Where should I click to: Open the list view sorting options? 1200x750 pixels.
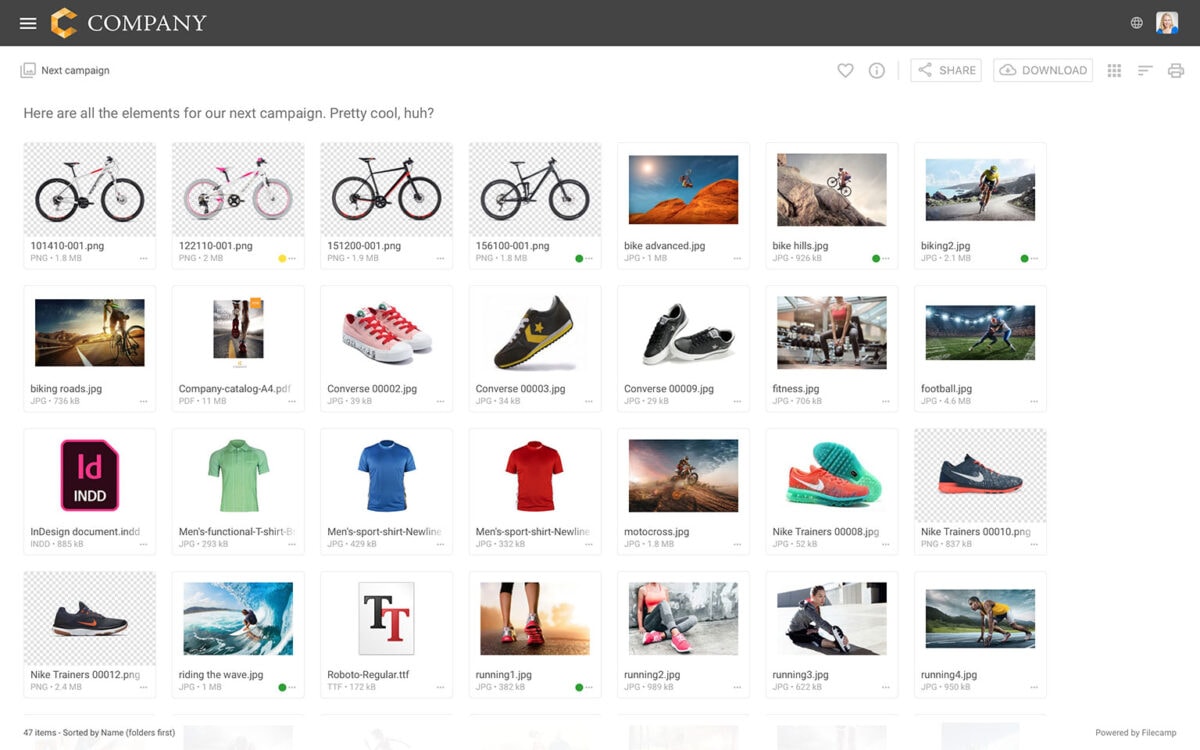point(1144,70)
